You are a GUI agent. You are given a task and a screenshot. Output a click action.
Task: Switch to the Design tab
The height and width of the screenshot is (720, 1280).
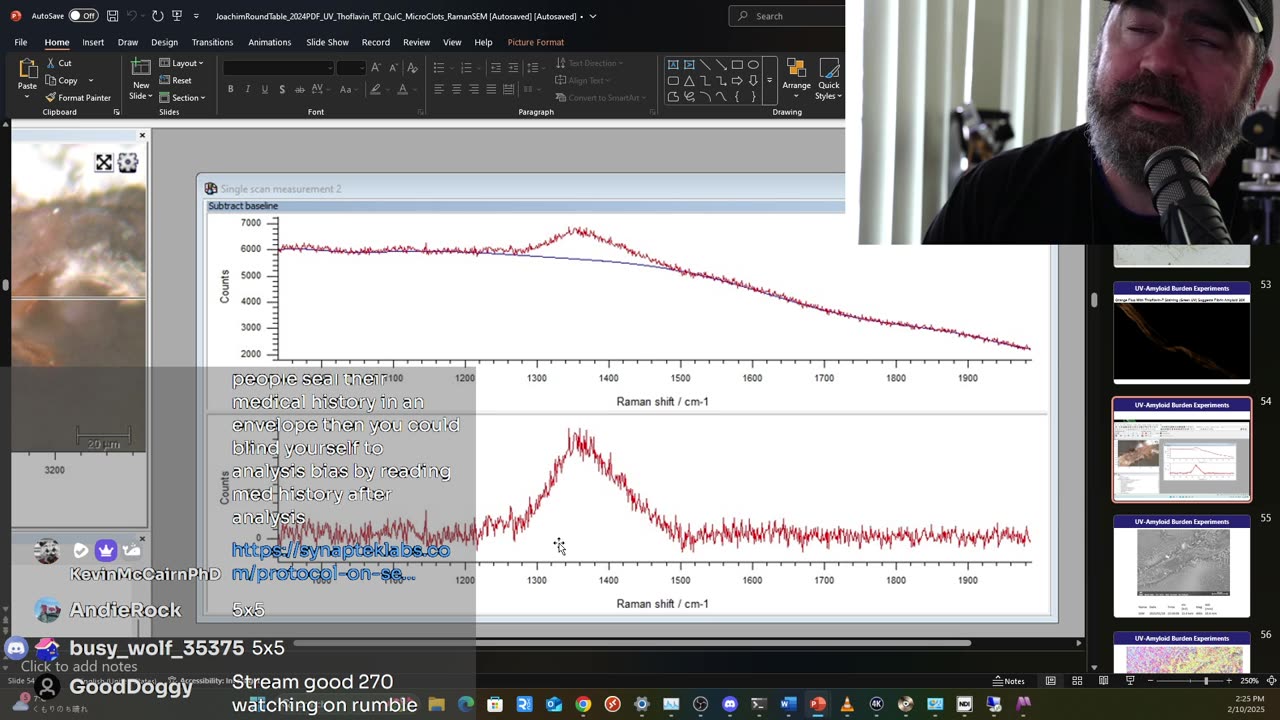164,42
